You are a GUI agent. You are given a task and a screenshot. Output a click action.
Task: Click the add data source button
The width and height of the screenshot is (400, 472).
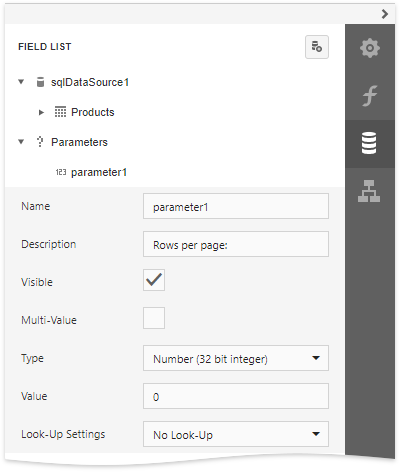[317, 47]
